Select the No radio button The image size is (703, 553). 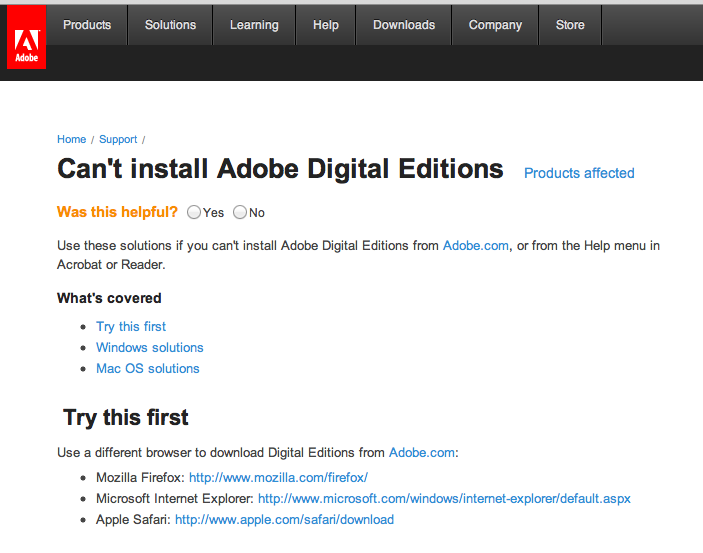click(240, 212)
